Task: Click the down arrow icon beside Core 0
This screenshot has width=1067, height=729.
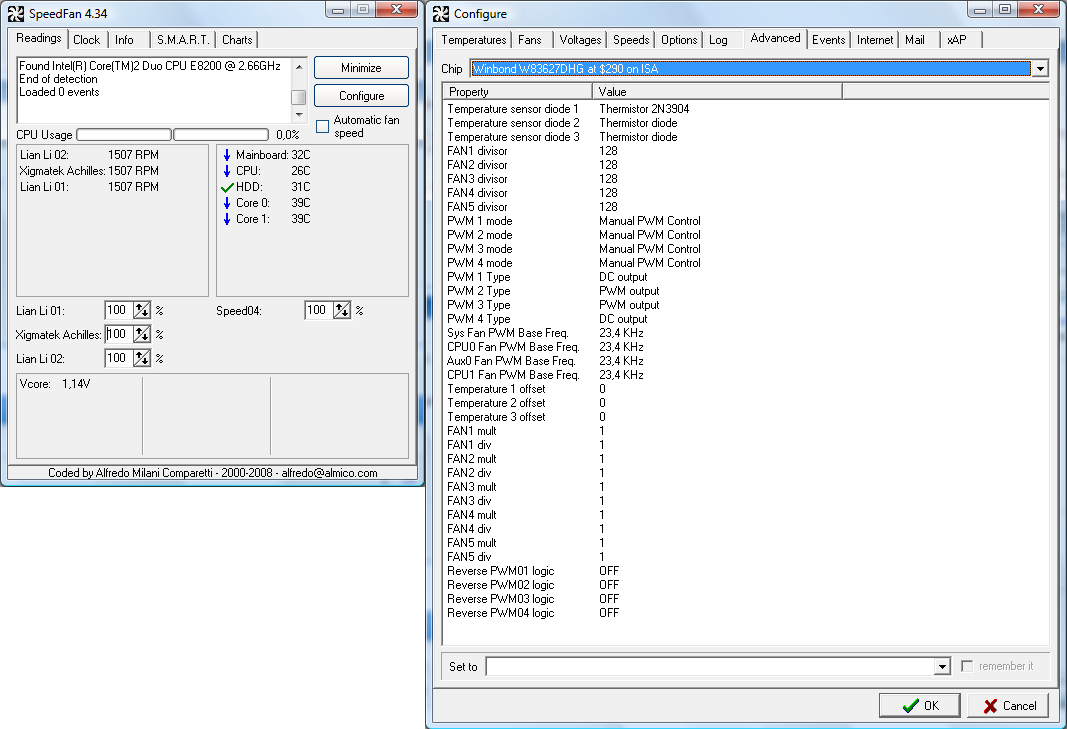Action: [x=227, y=203]
